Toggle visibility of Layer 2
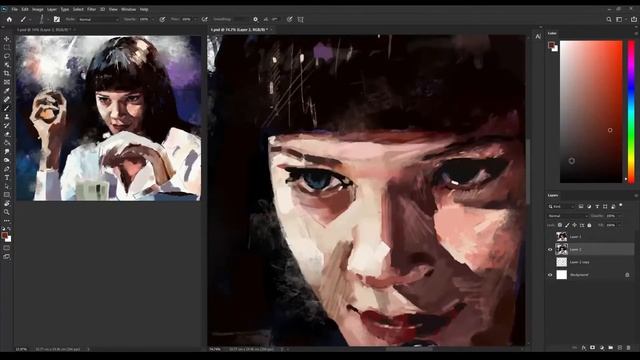This screenshot has height=360, width=640. pyautogui.click(x=550, y=249)
